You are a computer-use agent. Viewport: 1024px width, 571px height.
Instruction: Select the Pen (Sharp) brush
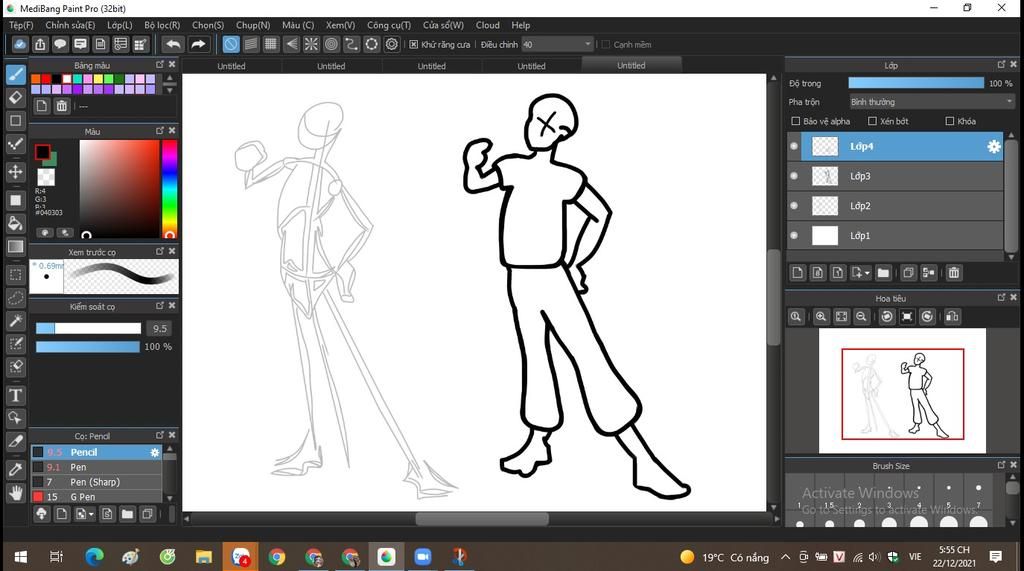96,481
